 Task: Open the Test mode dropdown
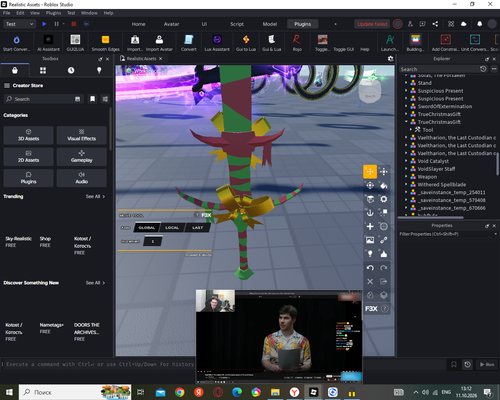click(19, 24)
